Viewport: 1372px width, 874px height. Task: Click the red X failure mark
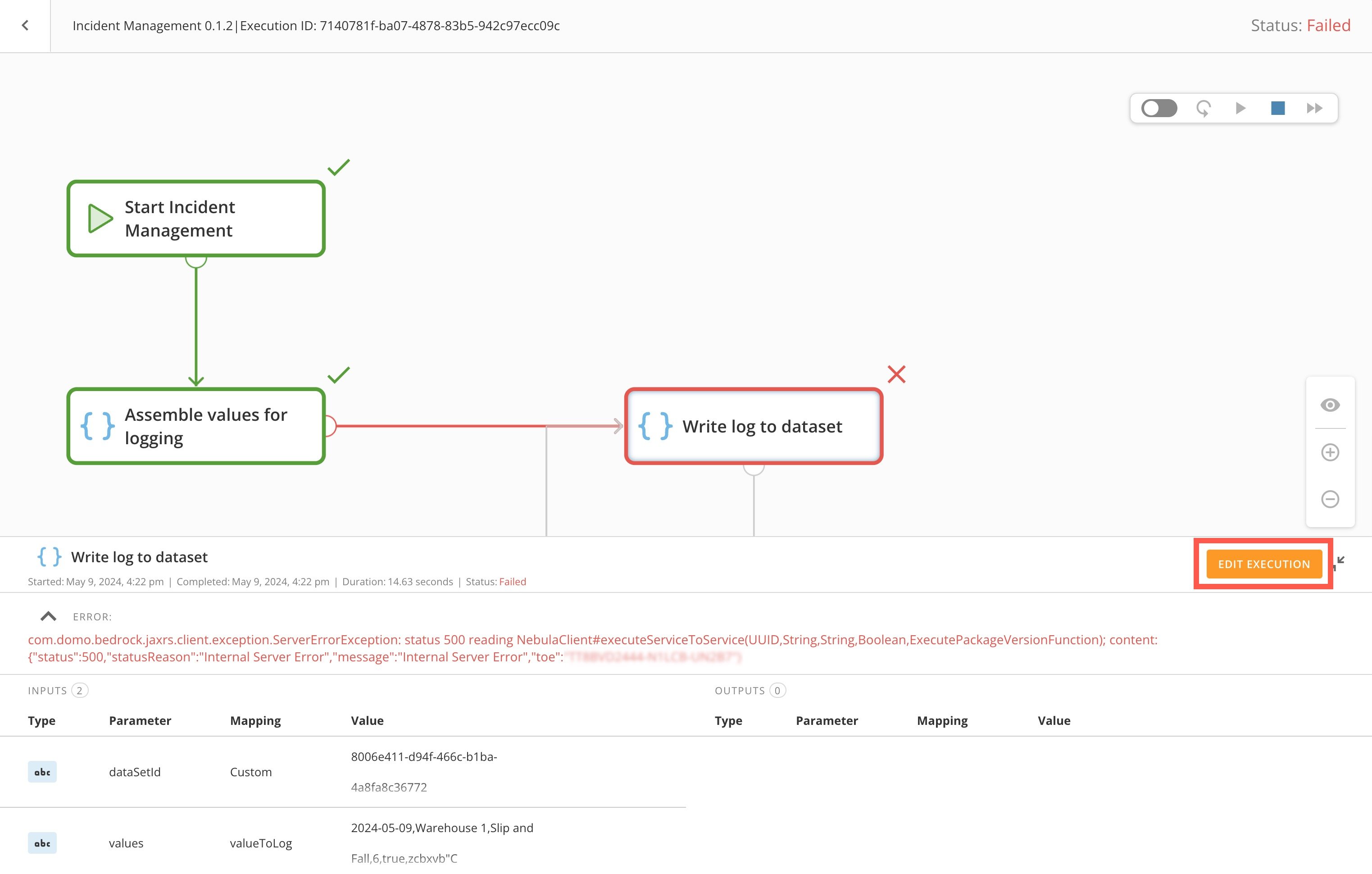(896, 374)
